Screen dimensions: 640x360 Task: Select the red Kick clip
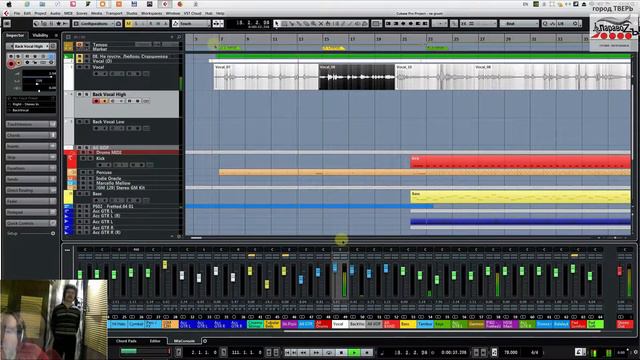(x=520, y=162)
